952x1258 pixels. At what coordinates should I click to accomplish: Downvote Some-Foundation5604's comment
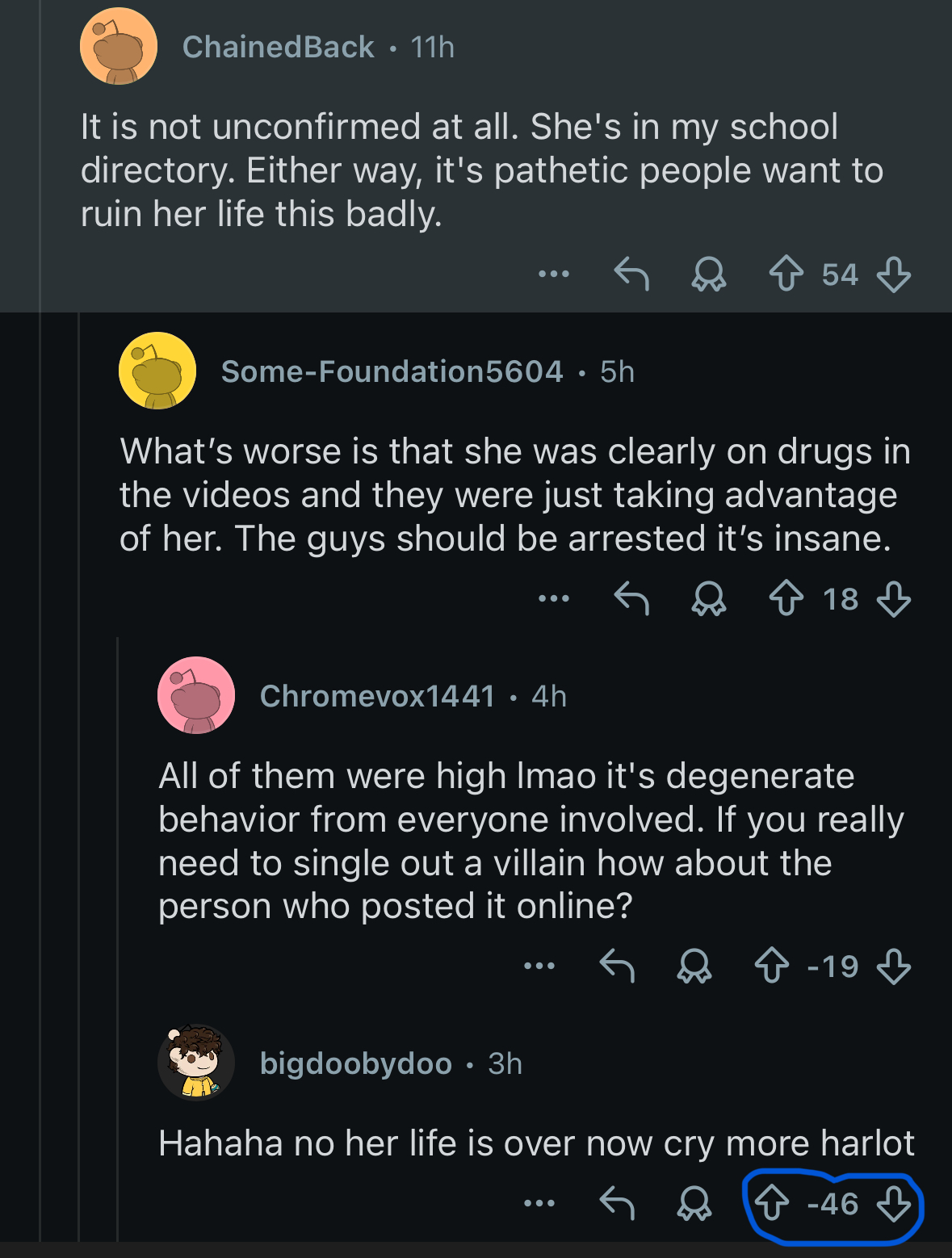point(894,599)
